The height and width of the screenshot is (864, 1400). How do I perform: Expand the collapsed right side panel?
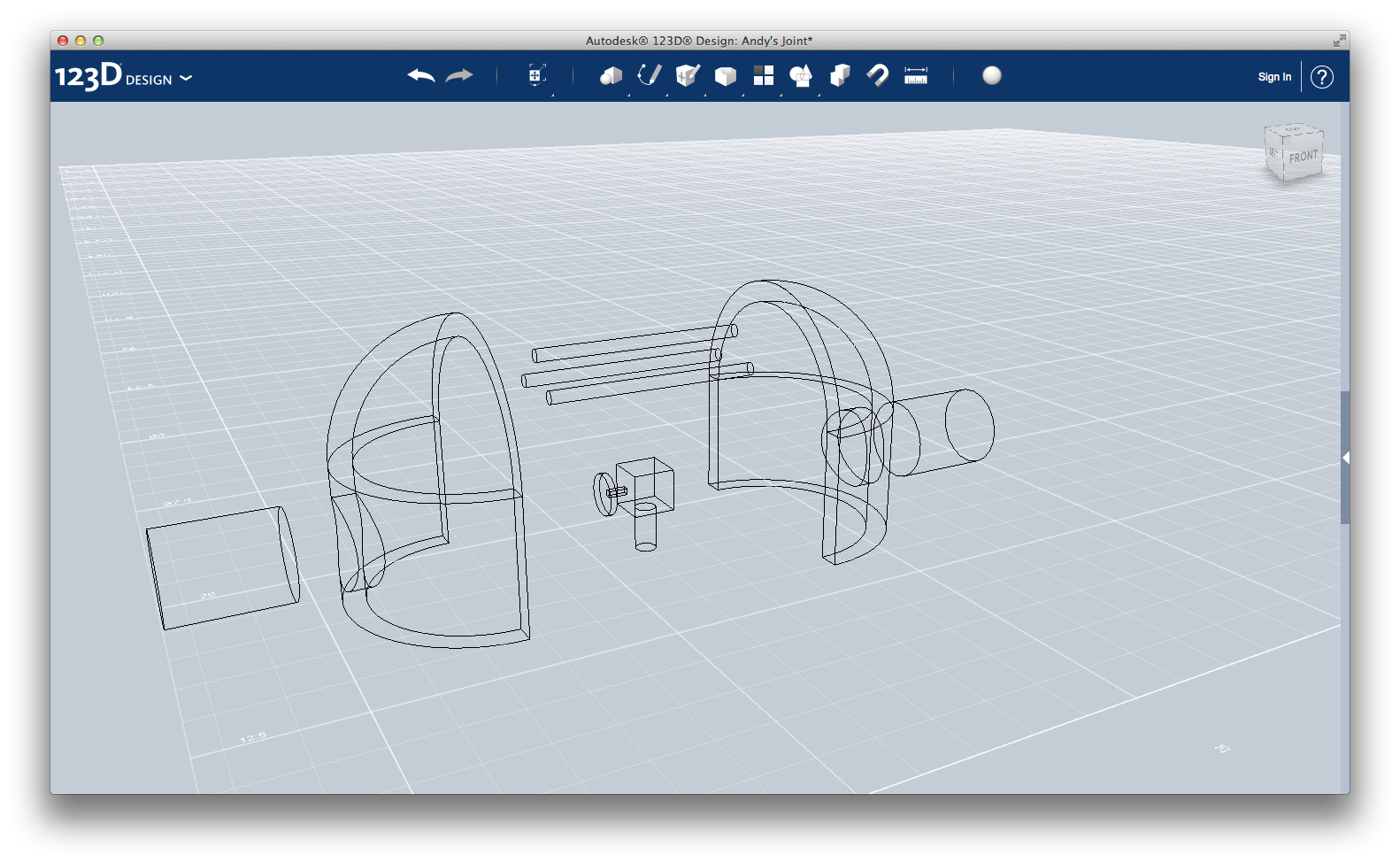tap(1345, 458)
